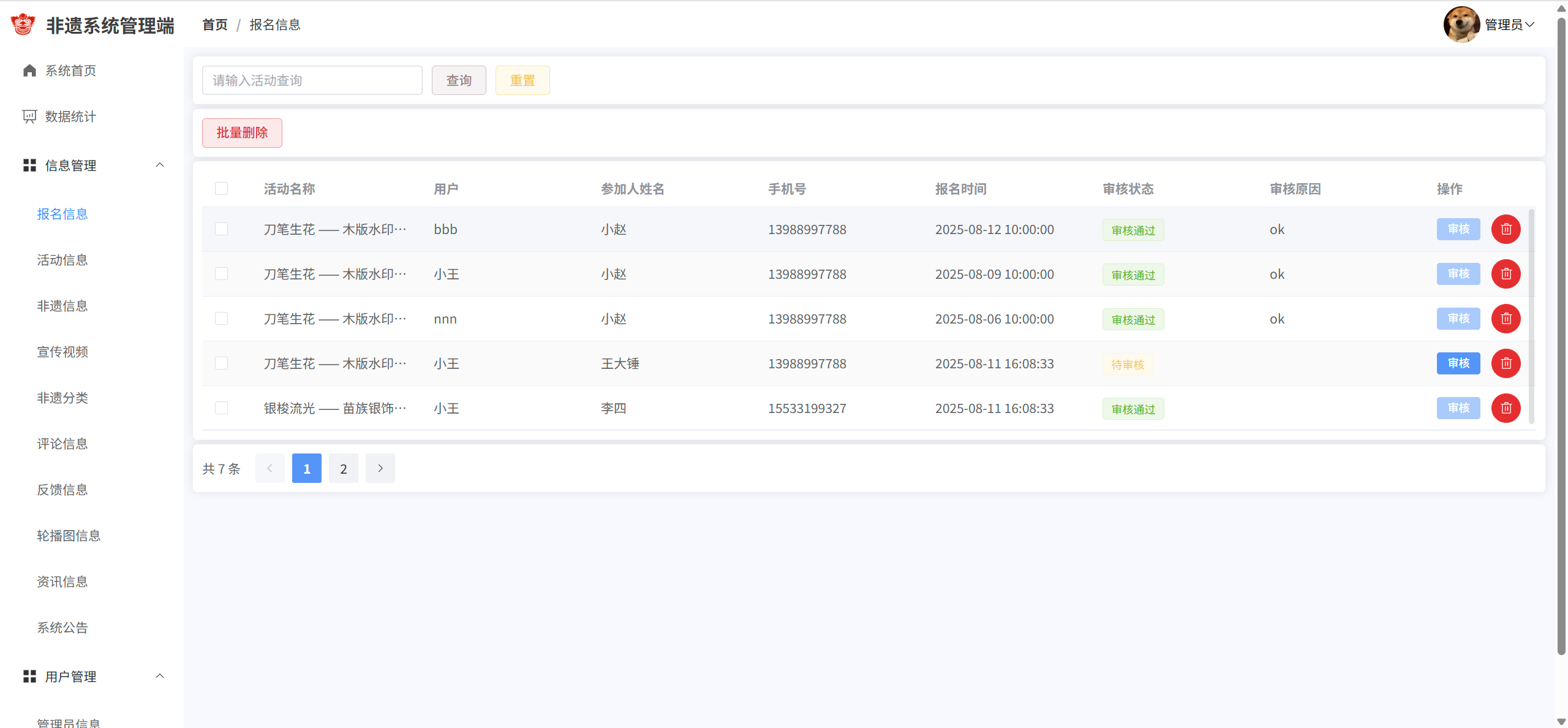The width and height of the screenshot is (1568, 728).
Task: Click the red delete icon for user bbb
Action: [1506, 229]
